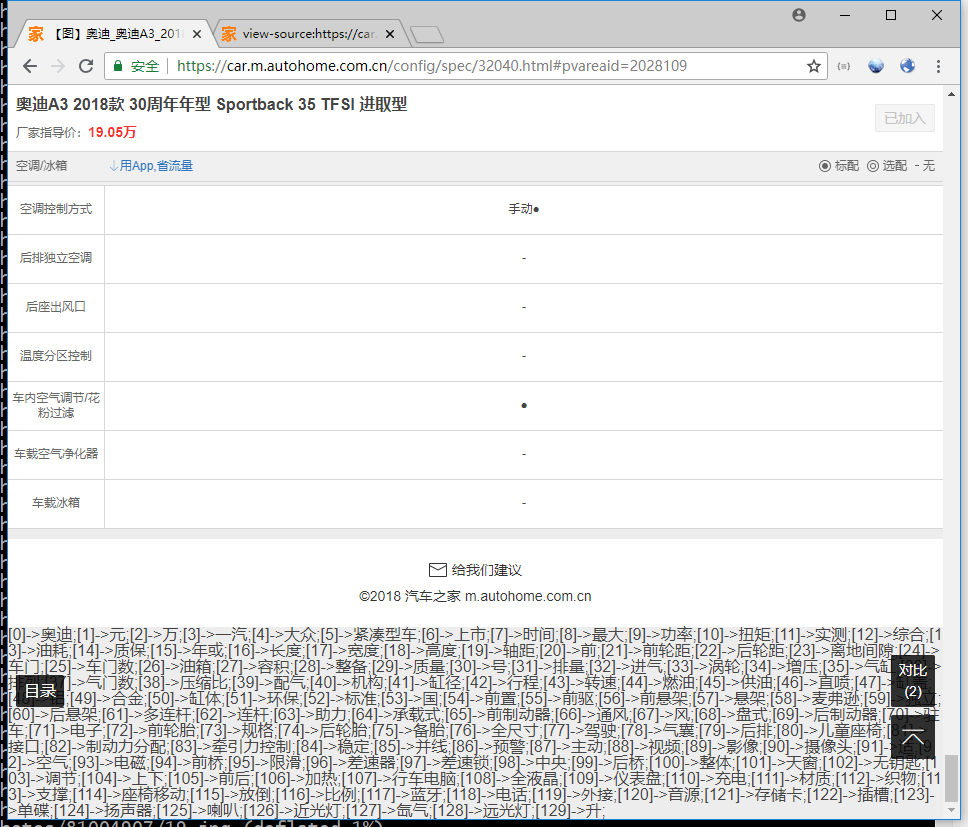Click the back-to-top arrow button
Screen dimensions: 968x827
912,738
